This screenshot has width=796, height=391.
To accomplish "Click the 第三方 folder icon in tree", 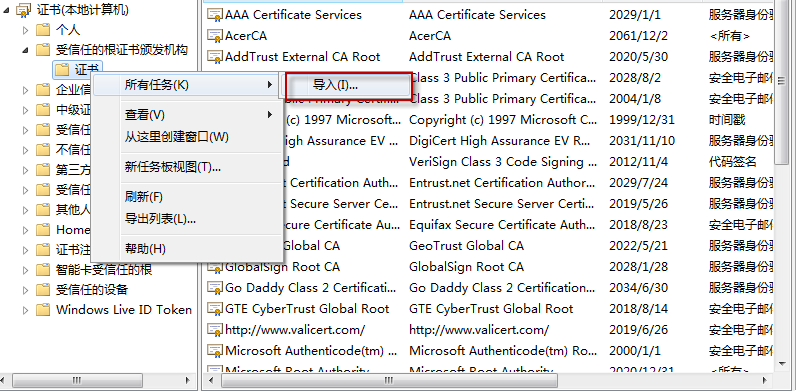I will (x=43, y=170).
